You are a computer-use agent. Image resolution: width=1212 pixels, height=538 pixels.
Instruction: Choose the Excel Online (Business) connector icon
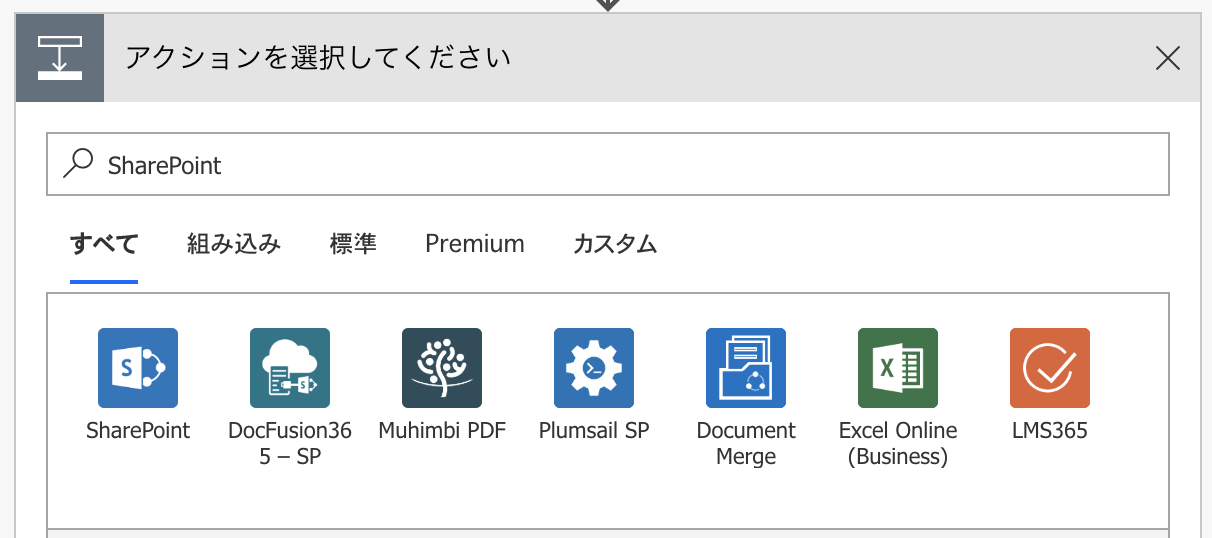coord(898,368)
